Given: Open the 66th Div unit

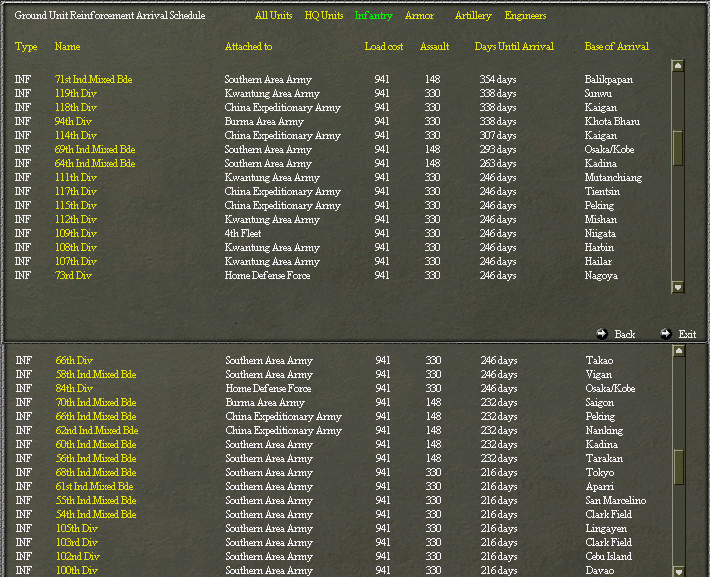Looking at the screenshot, I should [74, 361].
